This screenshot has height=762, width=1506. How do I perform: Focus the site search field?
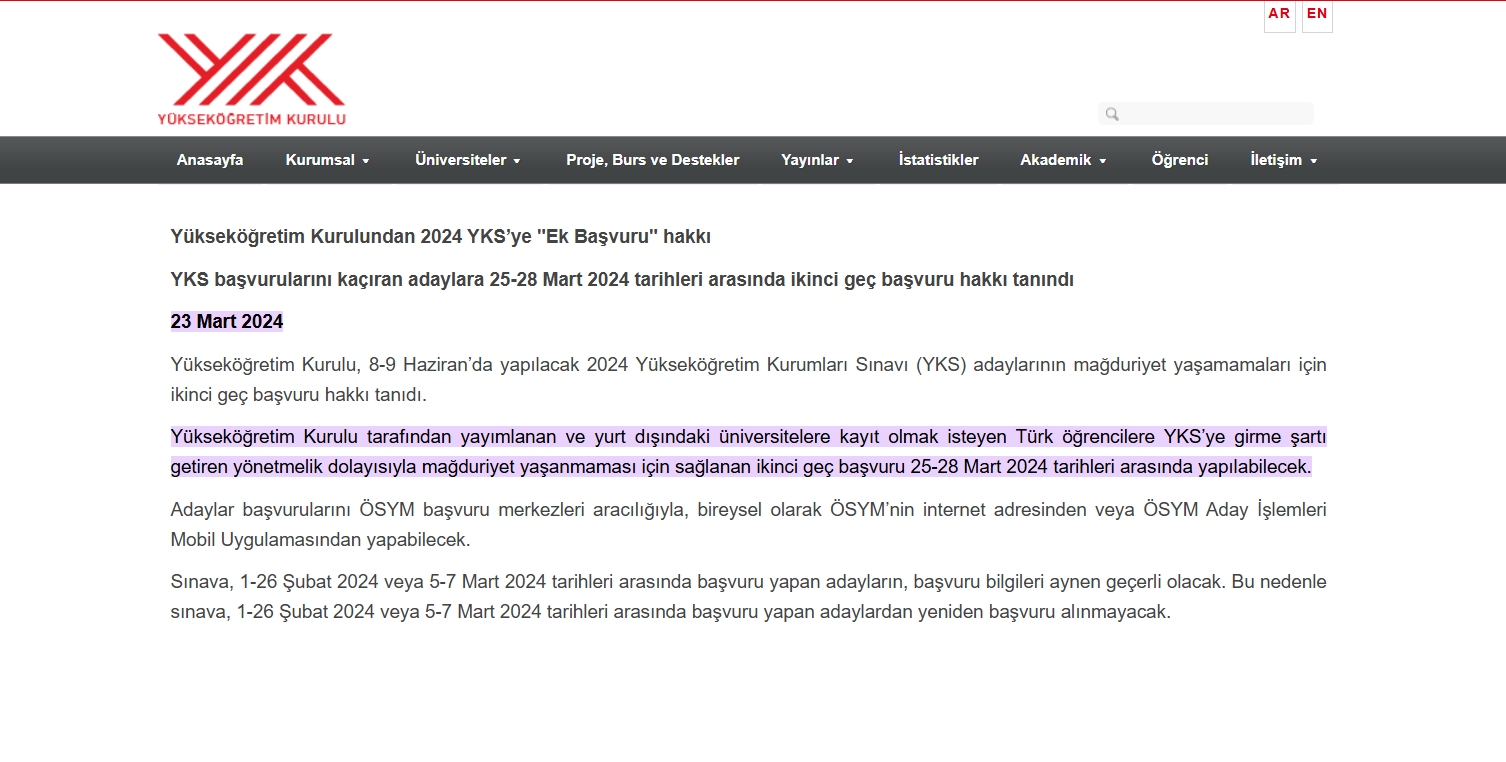(x=1206, y=114)
